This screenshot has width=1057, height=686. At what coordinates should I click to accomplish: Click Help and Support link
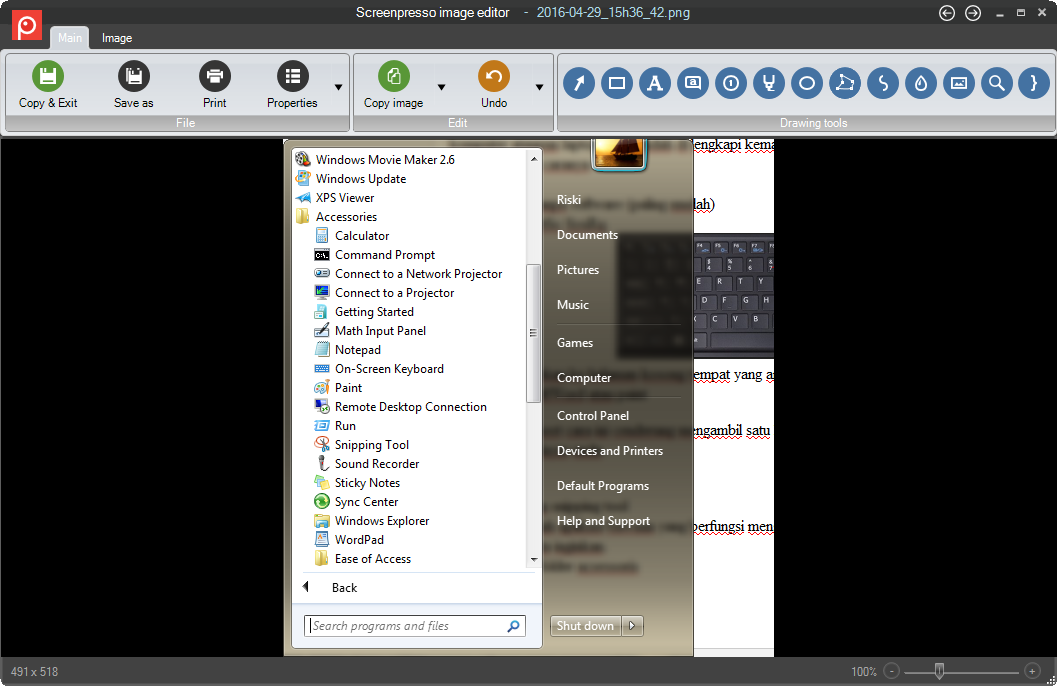coord(603,521)
